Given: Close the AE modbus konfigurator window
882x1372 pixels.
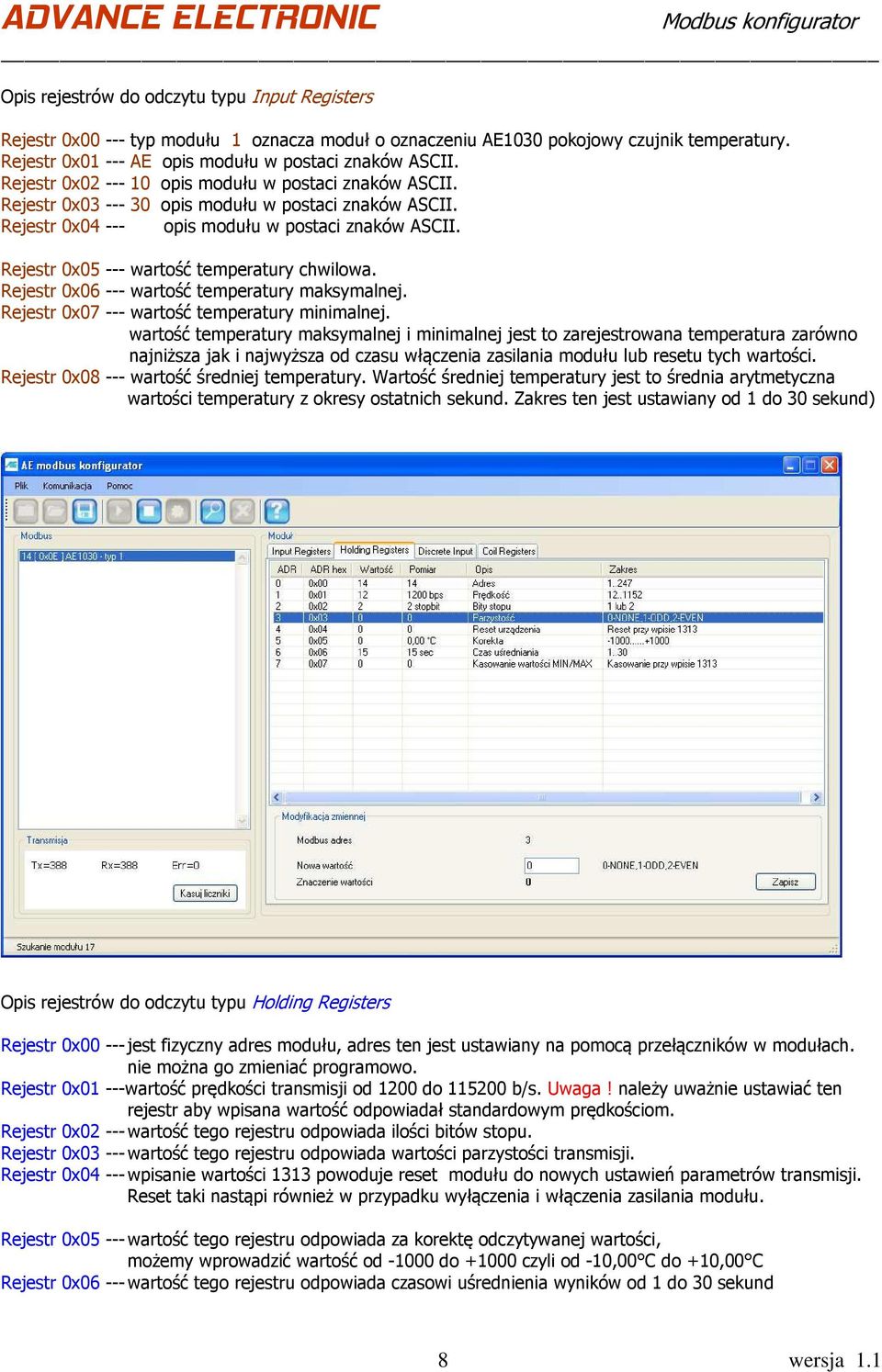Looking at the screenshot, I should 830,466.
